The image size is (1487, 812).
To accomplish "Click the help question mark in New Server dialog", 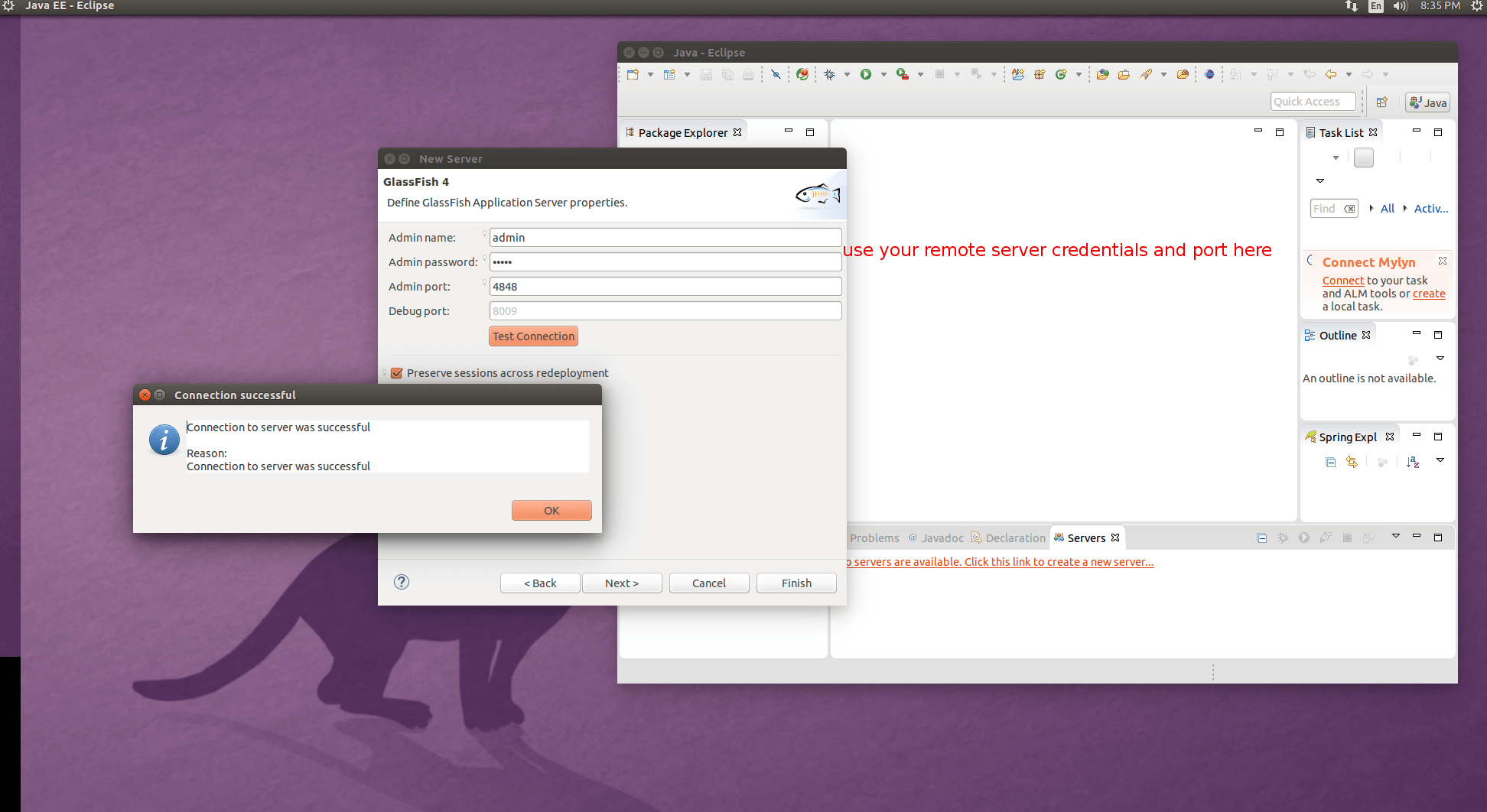I will click(x=402, y=582).
